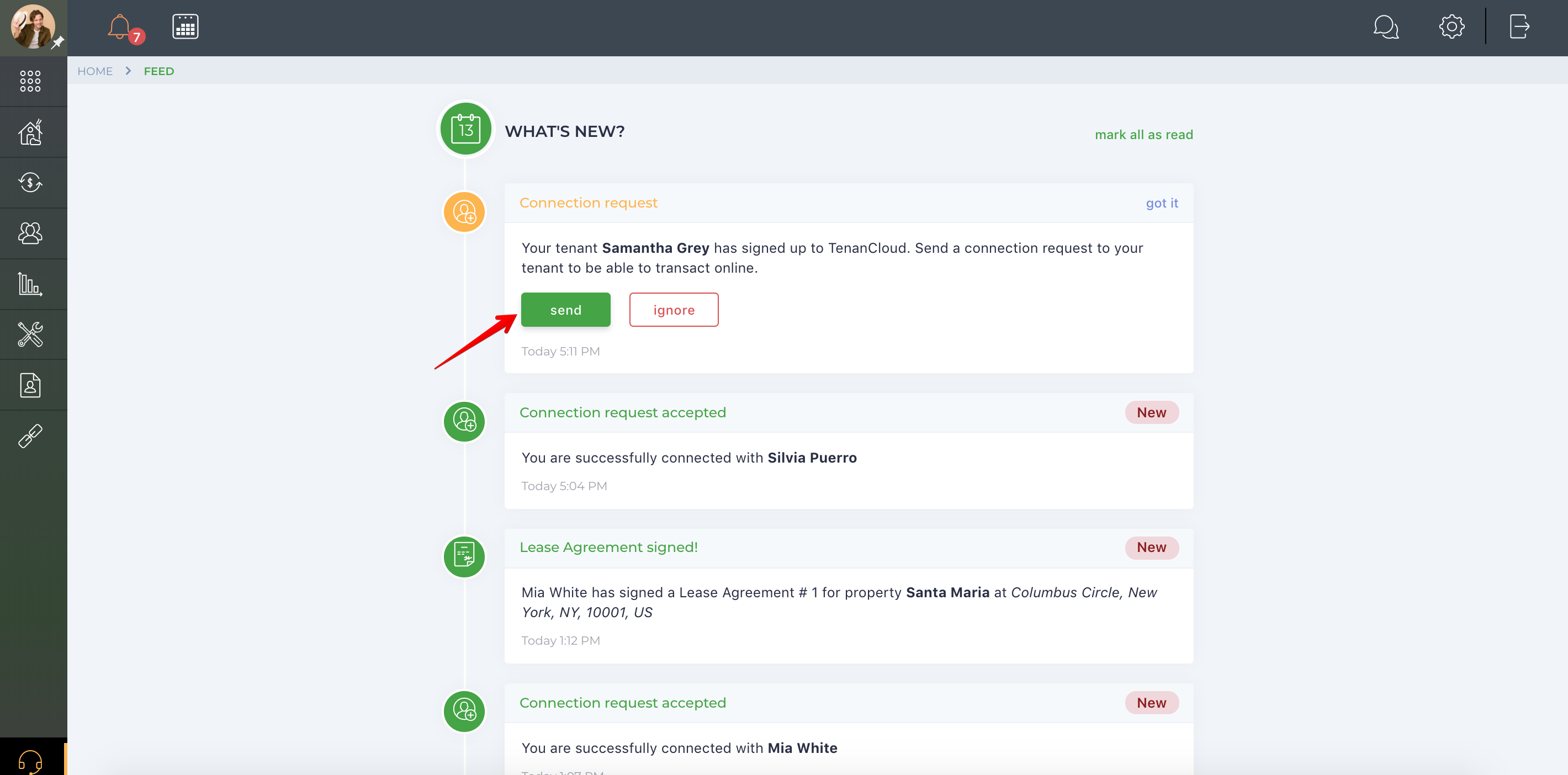This screenshot has width=1568, height=775.
Task: Click New badge on Lease Agreement card
Action: (x=1152, y=548)
